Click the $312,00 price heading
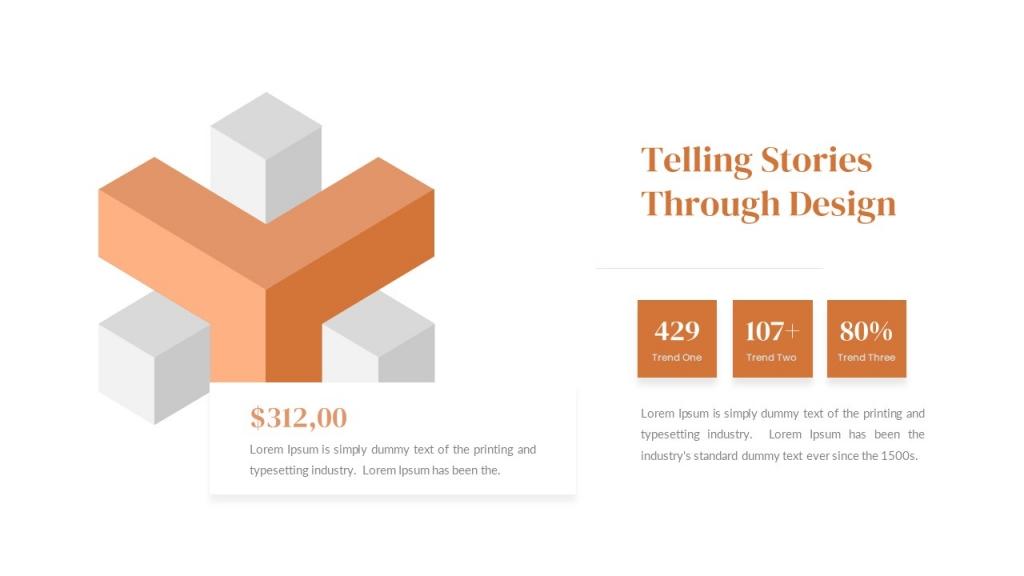The width and height of the screenshot is (1024, 576). tap(299, 417)
